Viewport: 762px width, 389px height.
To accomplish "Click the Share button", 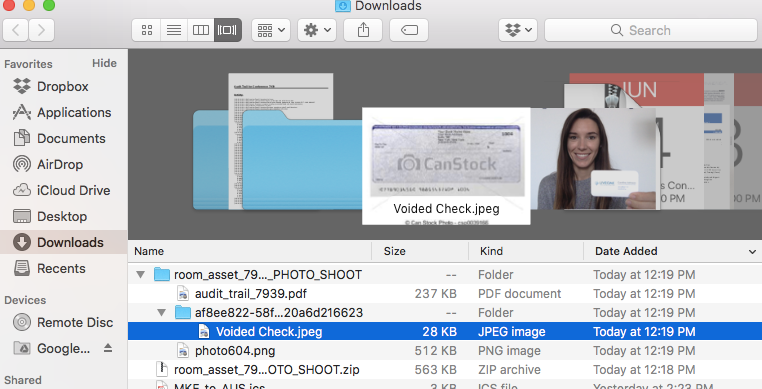I will tap(363, 30).
